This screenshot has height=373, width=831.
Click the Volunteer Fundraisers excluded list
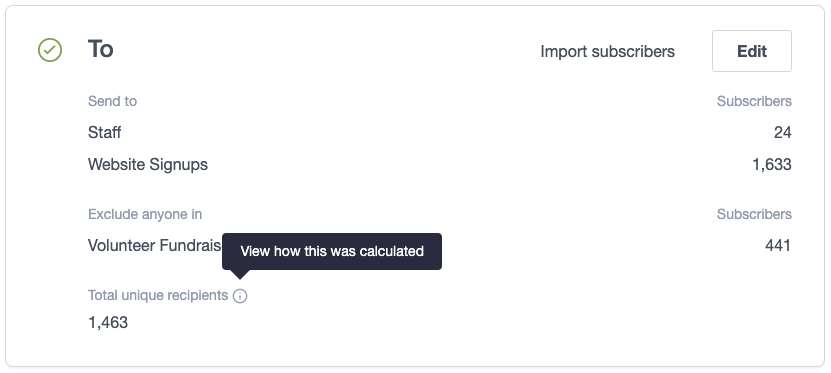155,245
